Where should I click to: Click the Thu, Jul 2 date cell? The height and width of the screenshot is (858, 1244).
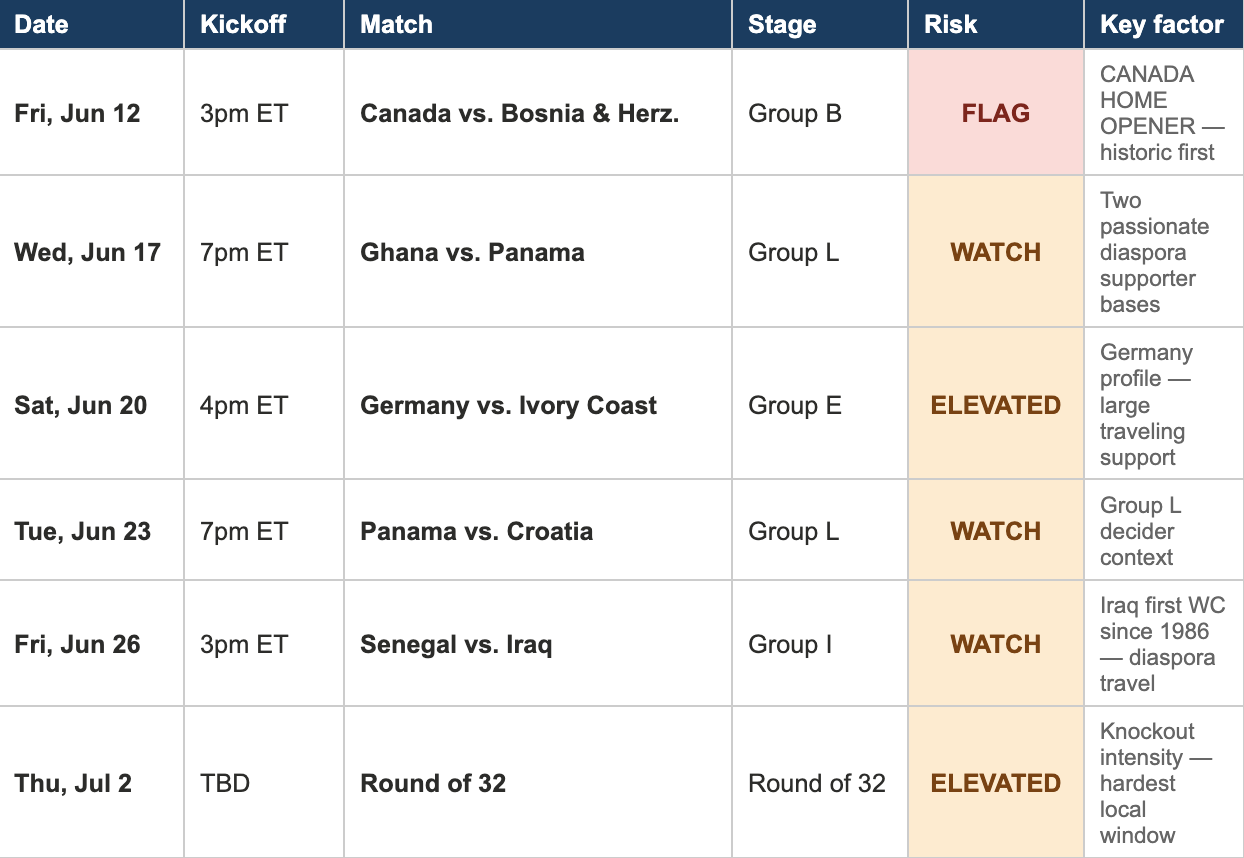(92, 783)
